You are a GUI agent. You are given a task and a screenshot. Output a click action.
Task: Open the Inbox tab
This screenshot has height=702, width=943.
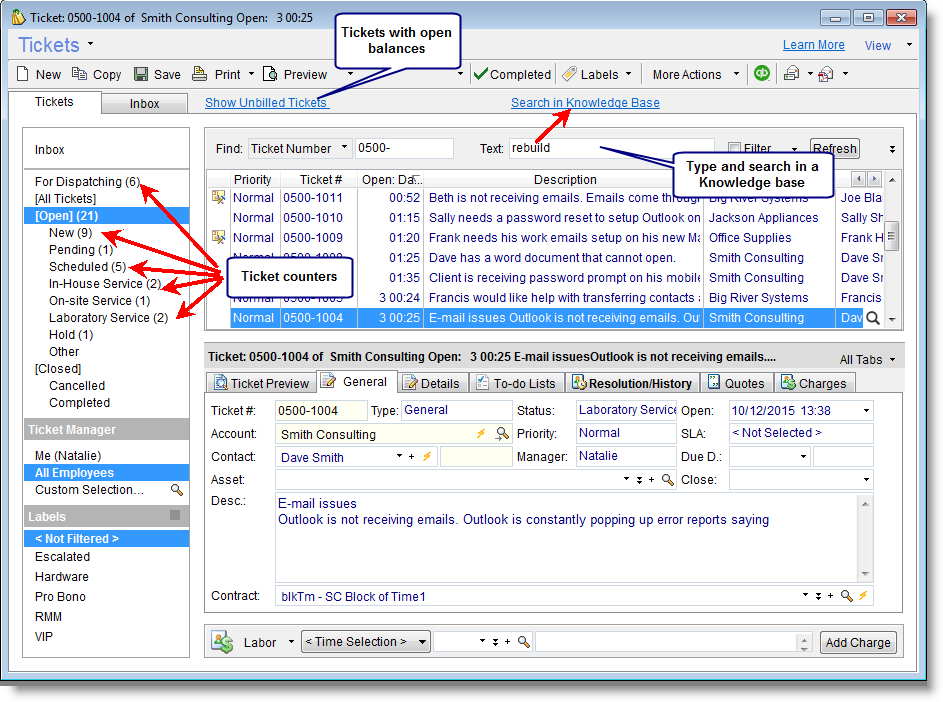(x=145, y=103)
